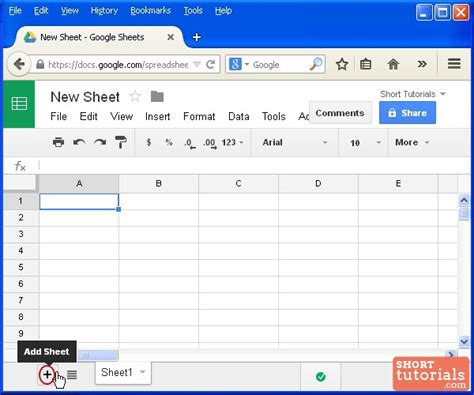Image resolution: width=474 pixels, height=395 pixels.
Task: Click the Add Sheet plus button
Action: tap(47, 374)
